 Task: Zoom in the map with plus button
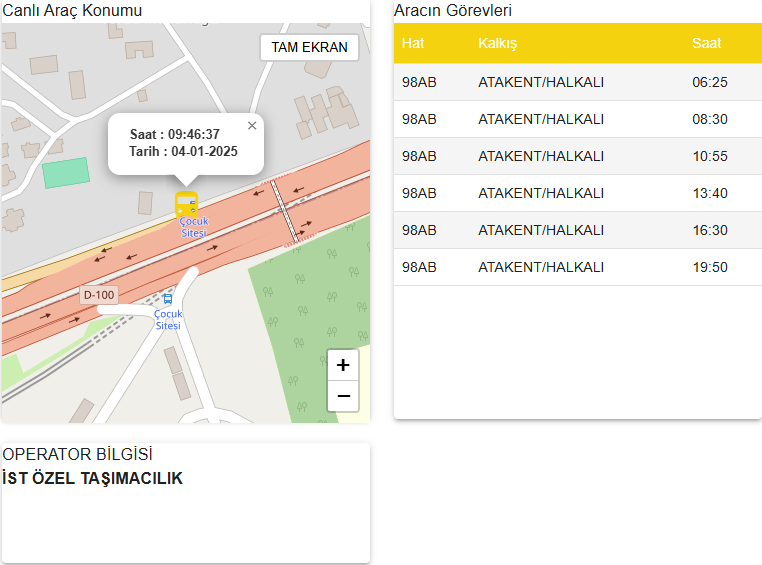click(x=343, y=365)
